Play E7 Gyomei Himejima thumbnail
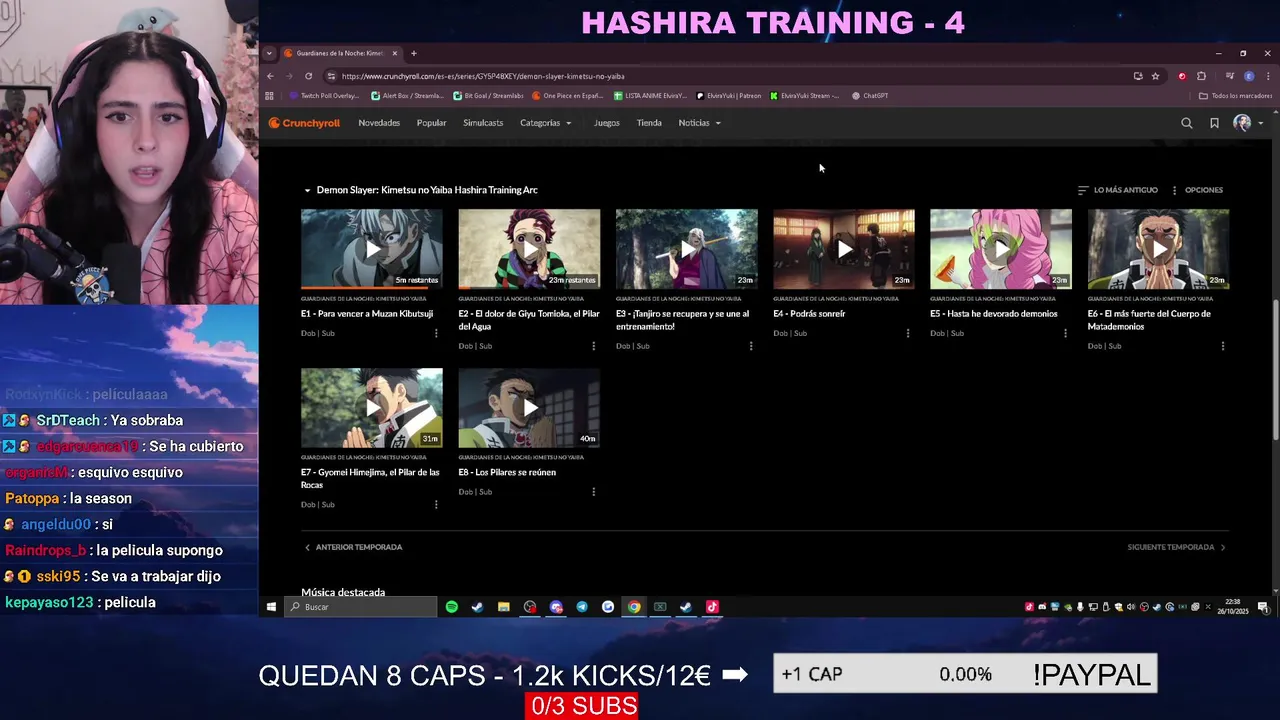This screenshot has height=720, width=1280. 372,408
